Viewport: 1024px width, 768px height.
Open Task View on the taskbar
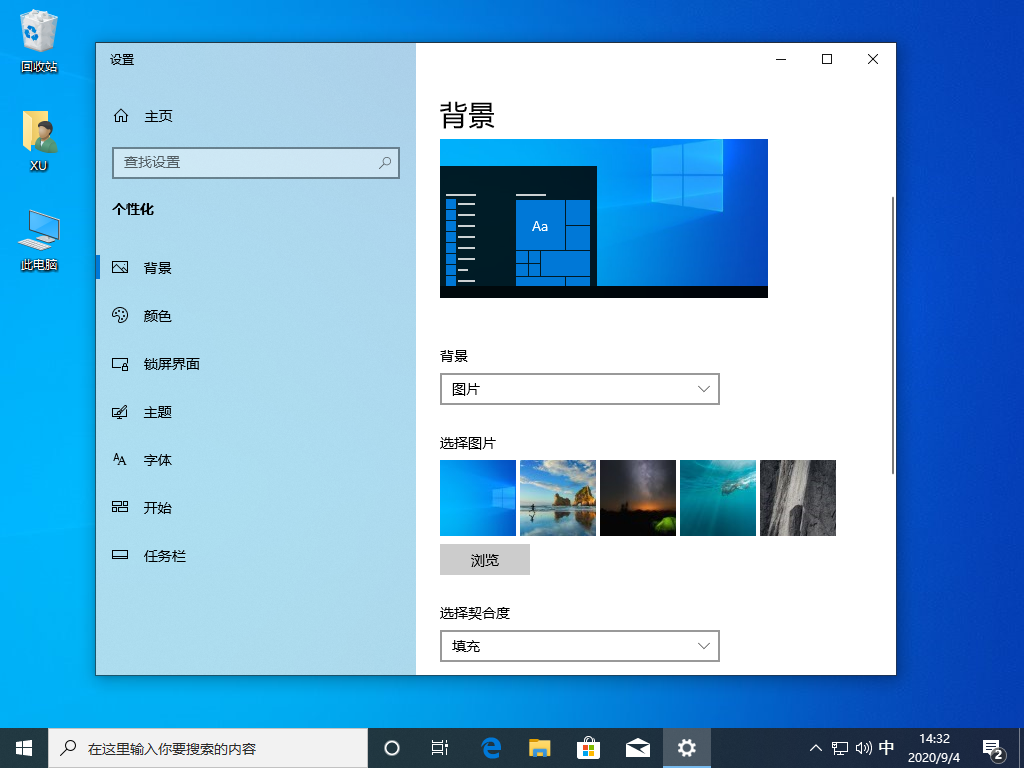coord(439,747)
